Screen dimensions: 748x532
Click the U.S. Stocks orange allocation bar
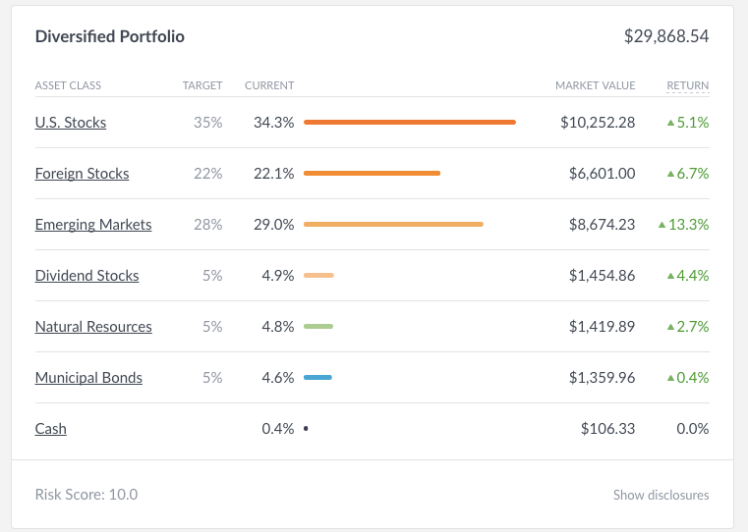(x=409, y=122)
